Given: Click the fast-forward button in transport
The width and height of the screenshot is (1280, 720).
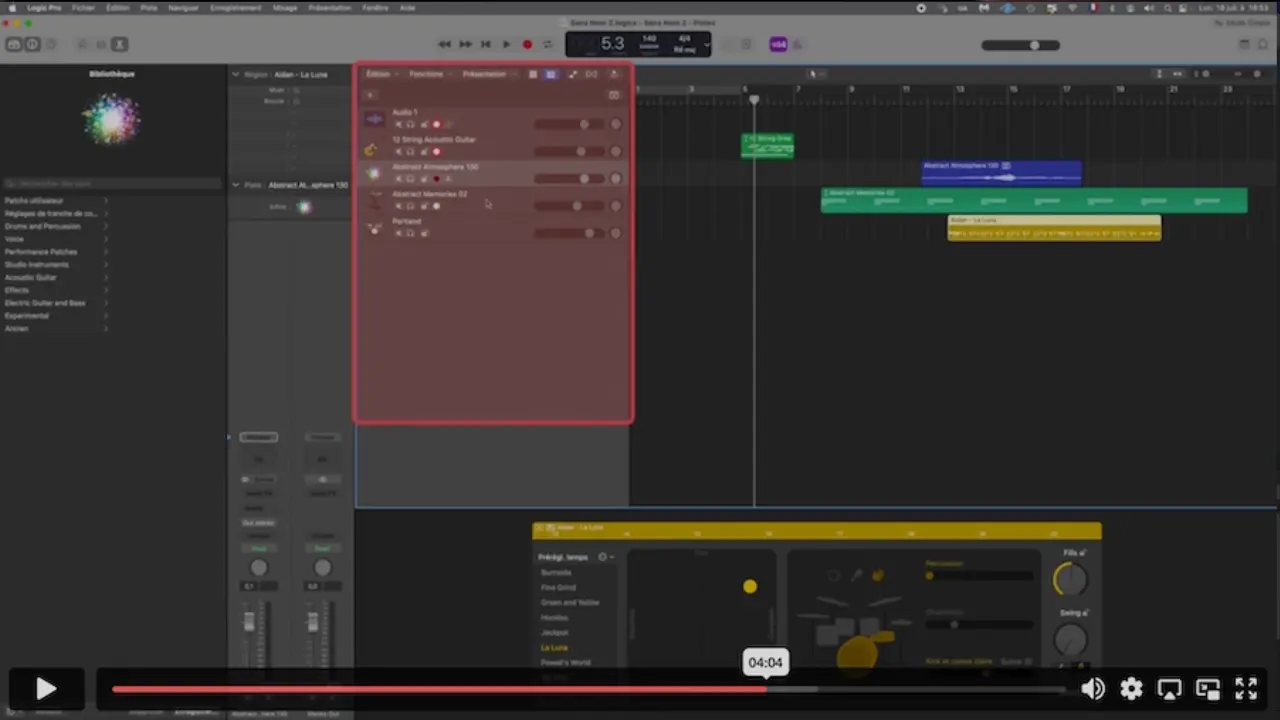Looking at the screenshot, I should tap(465, 44).
